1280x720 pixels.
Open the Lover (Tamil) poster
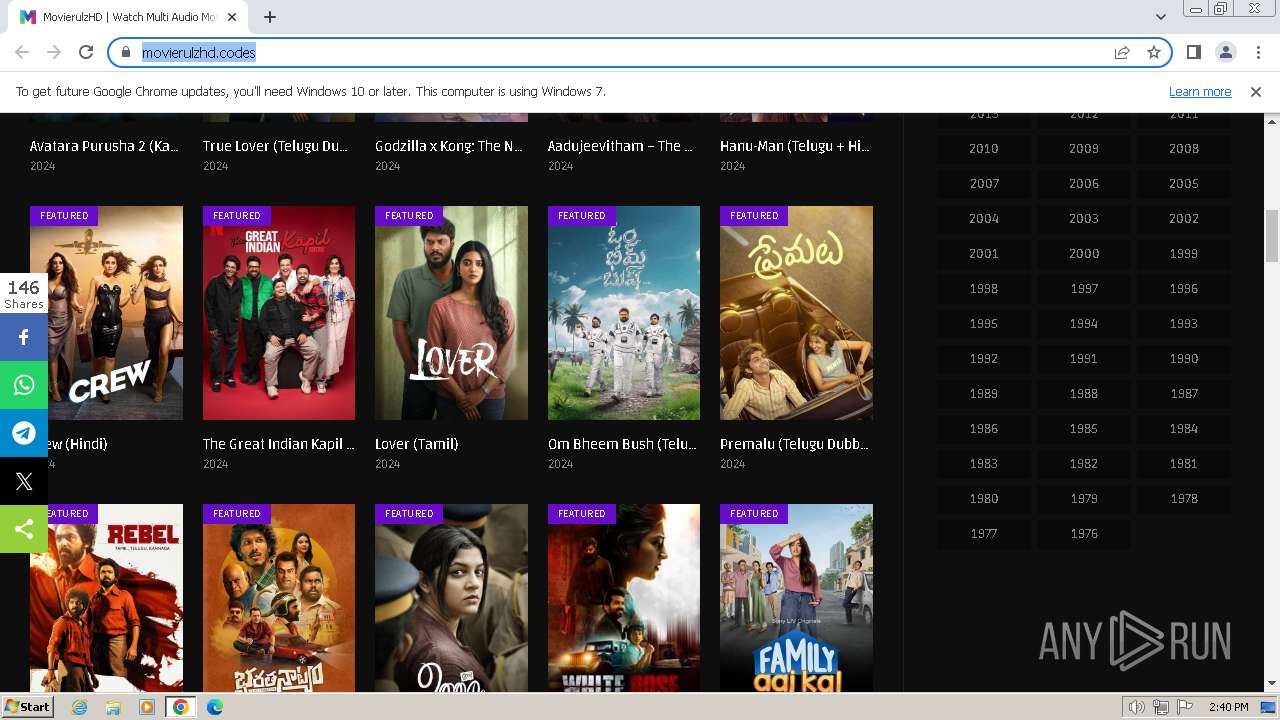(451, 313)
